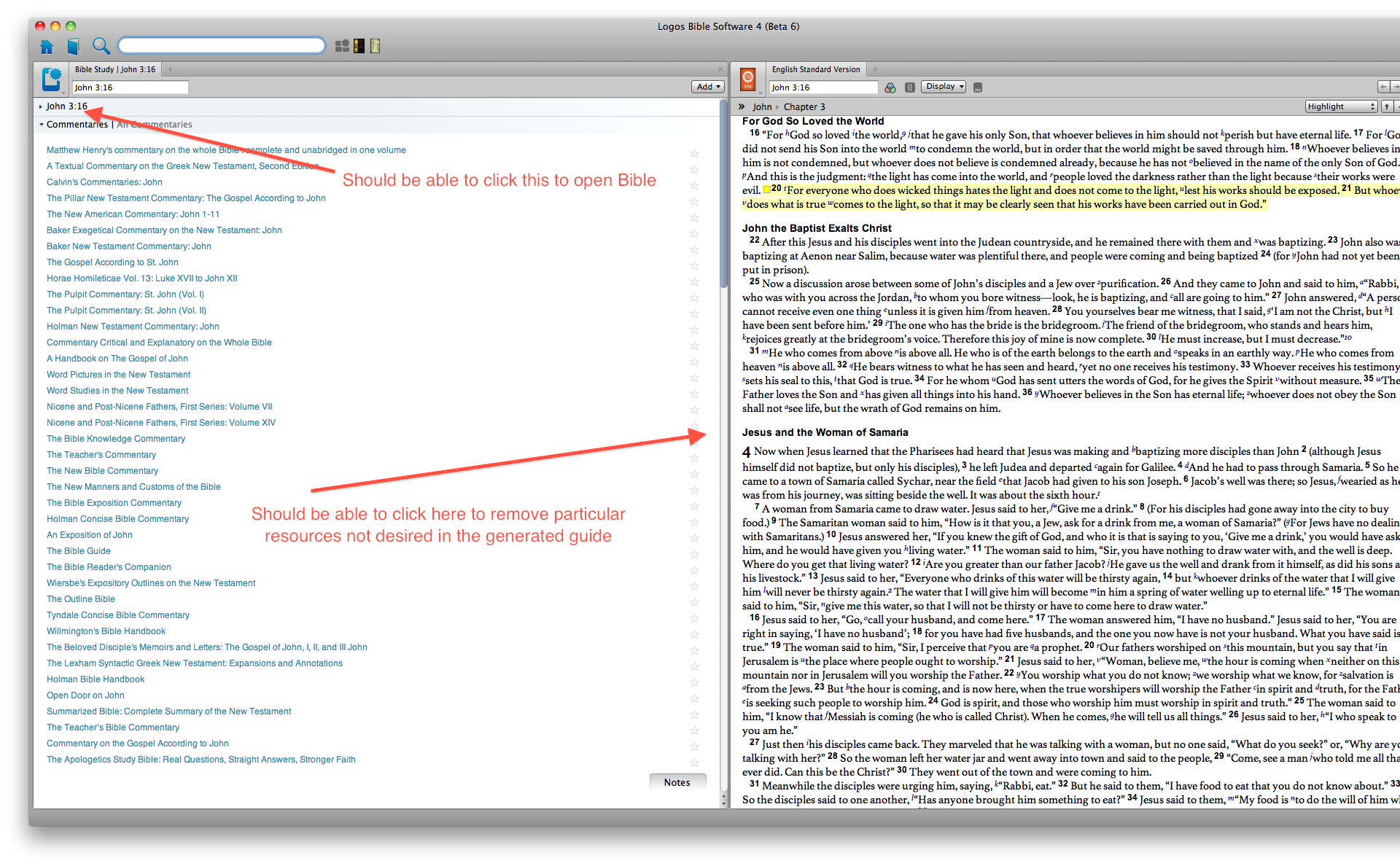Select the English Standard Version tab

pyautogui.click(x=815, y=69)
